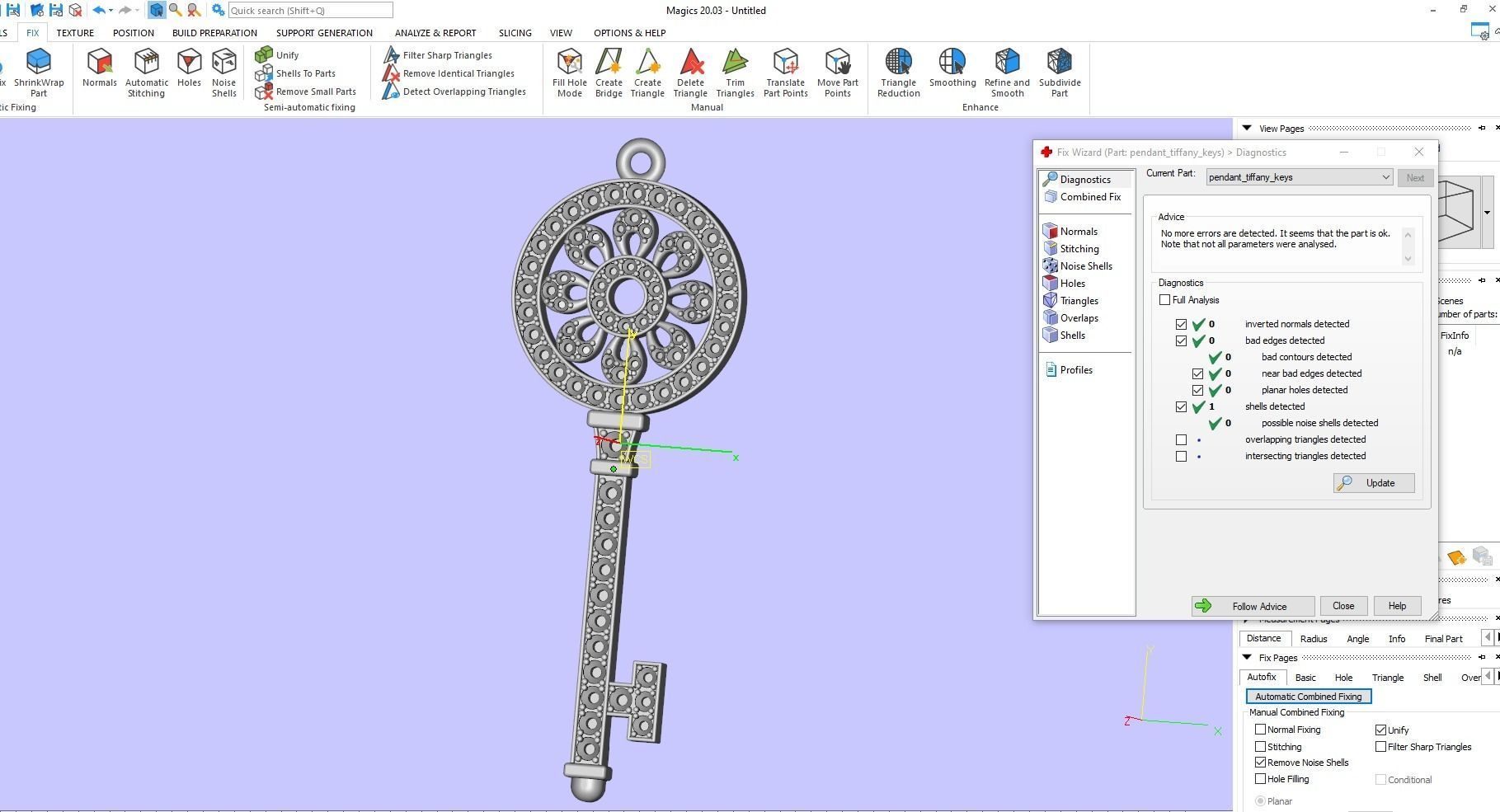This screenshot has width=1500, height=812.
Task: Toggle inverted normals detected checkbox
Action: (1181, 324)
